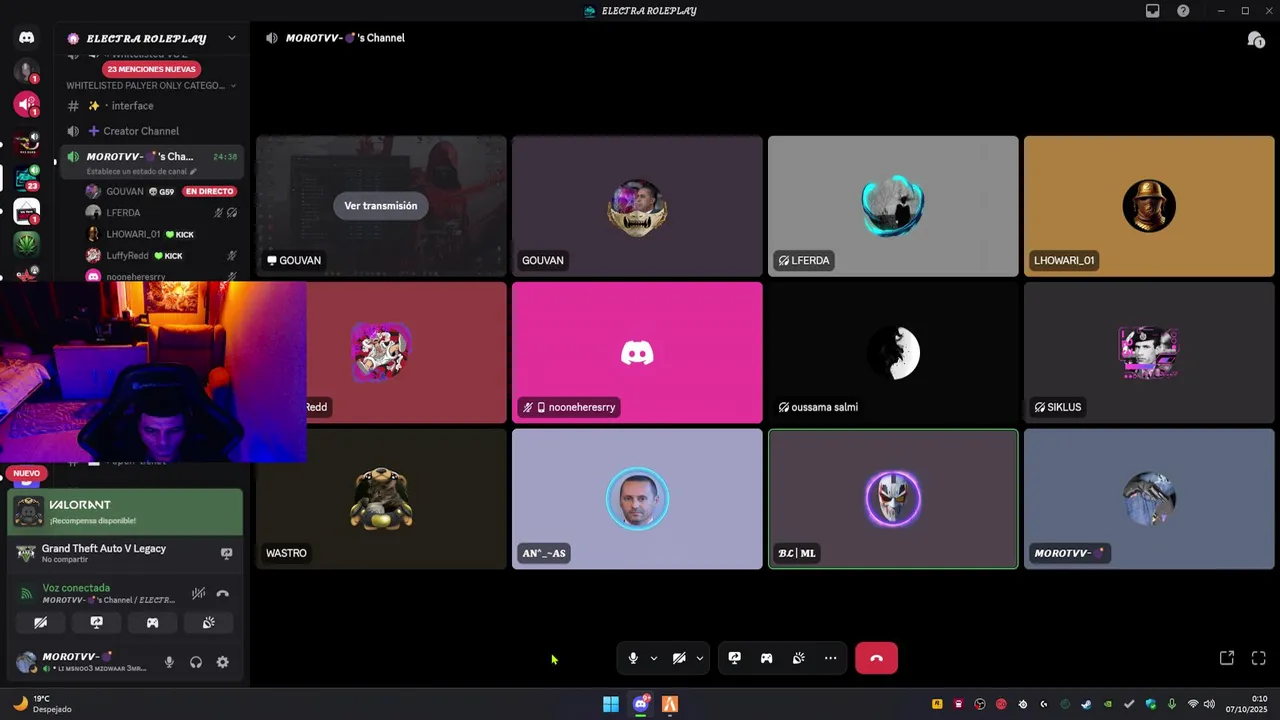Screen dimensions: 1280x720
Task: Select GOUVAN in voice member list
Action: 160,191
